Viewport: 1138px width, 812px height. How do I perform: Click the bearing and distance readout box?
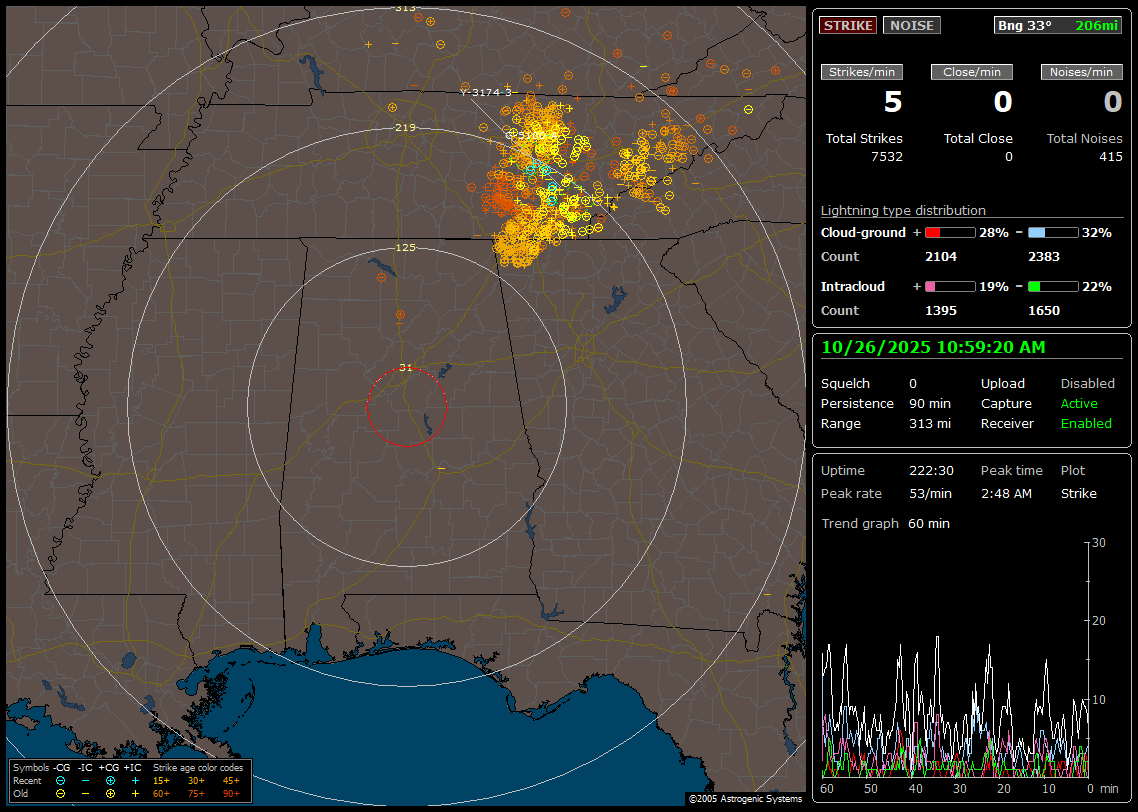[1058, 25]
